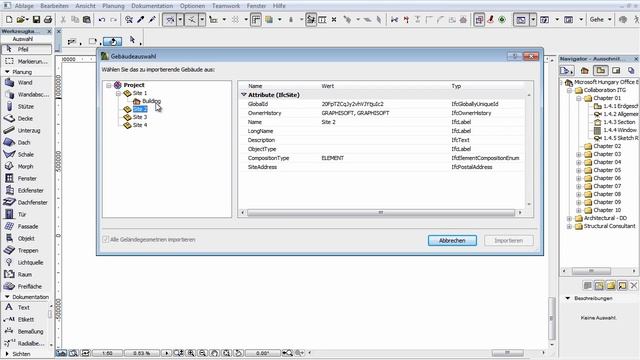Click the CompositionType ELEMENT value
The height and width of the screenshot is (360, 640).
pyautogui.click(x=333, y=158)
